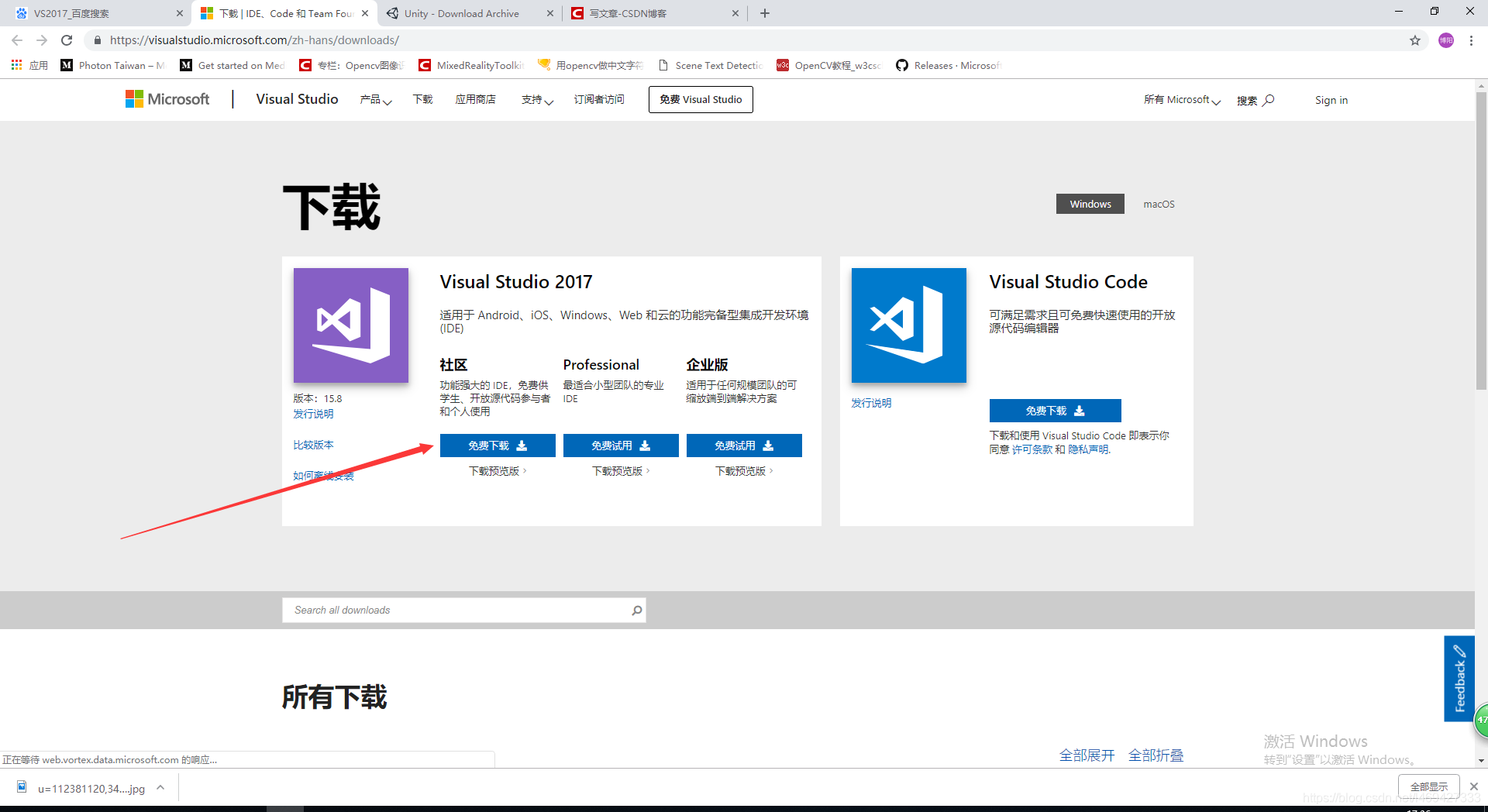Click the browser address bar URL
The height and width of the screenshot is (812, 1488).
[254, 40]
